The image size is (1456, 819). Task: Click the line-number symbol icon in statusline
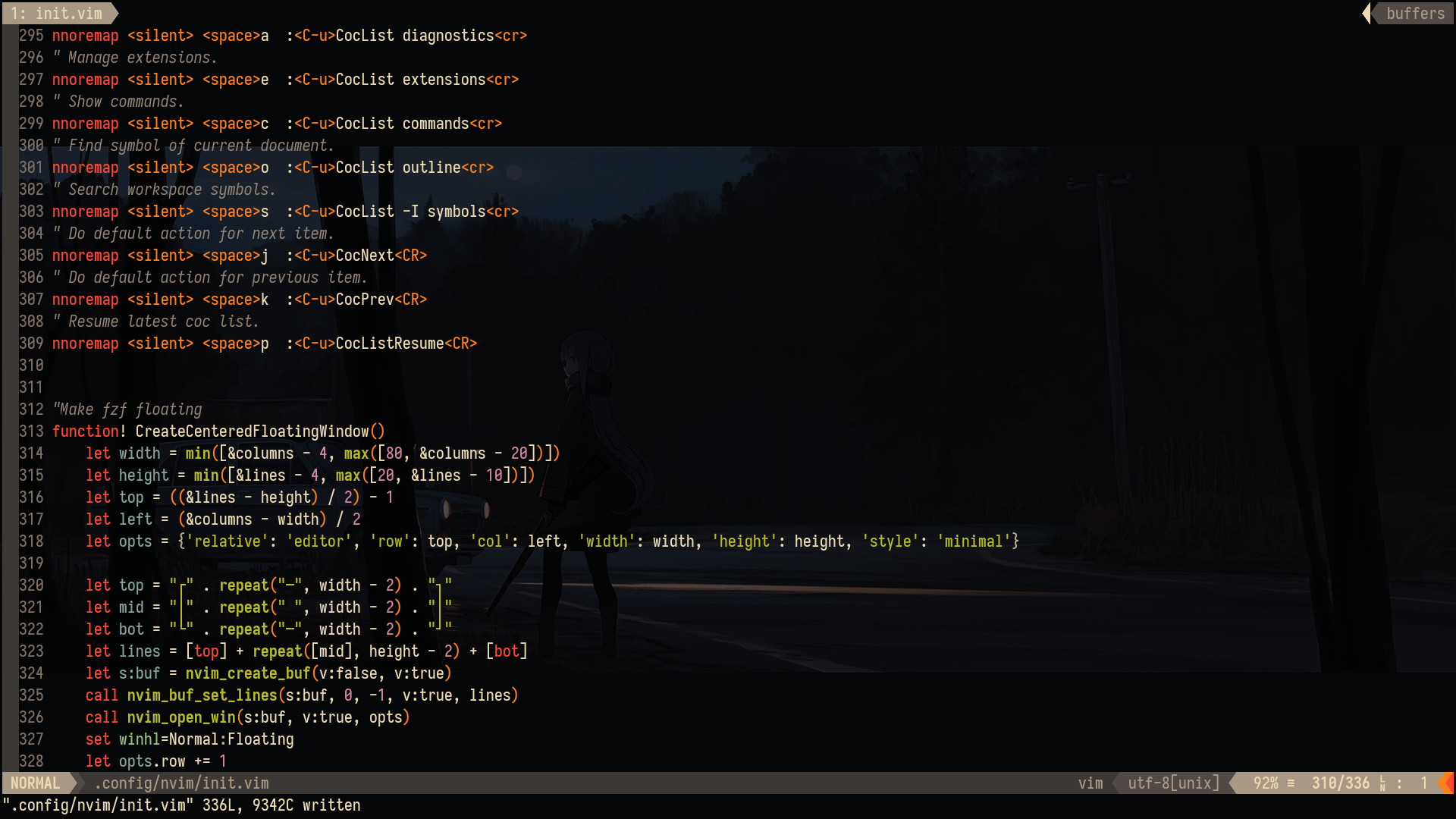(x=1382, y=783)
